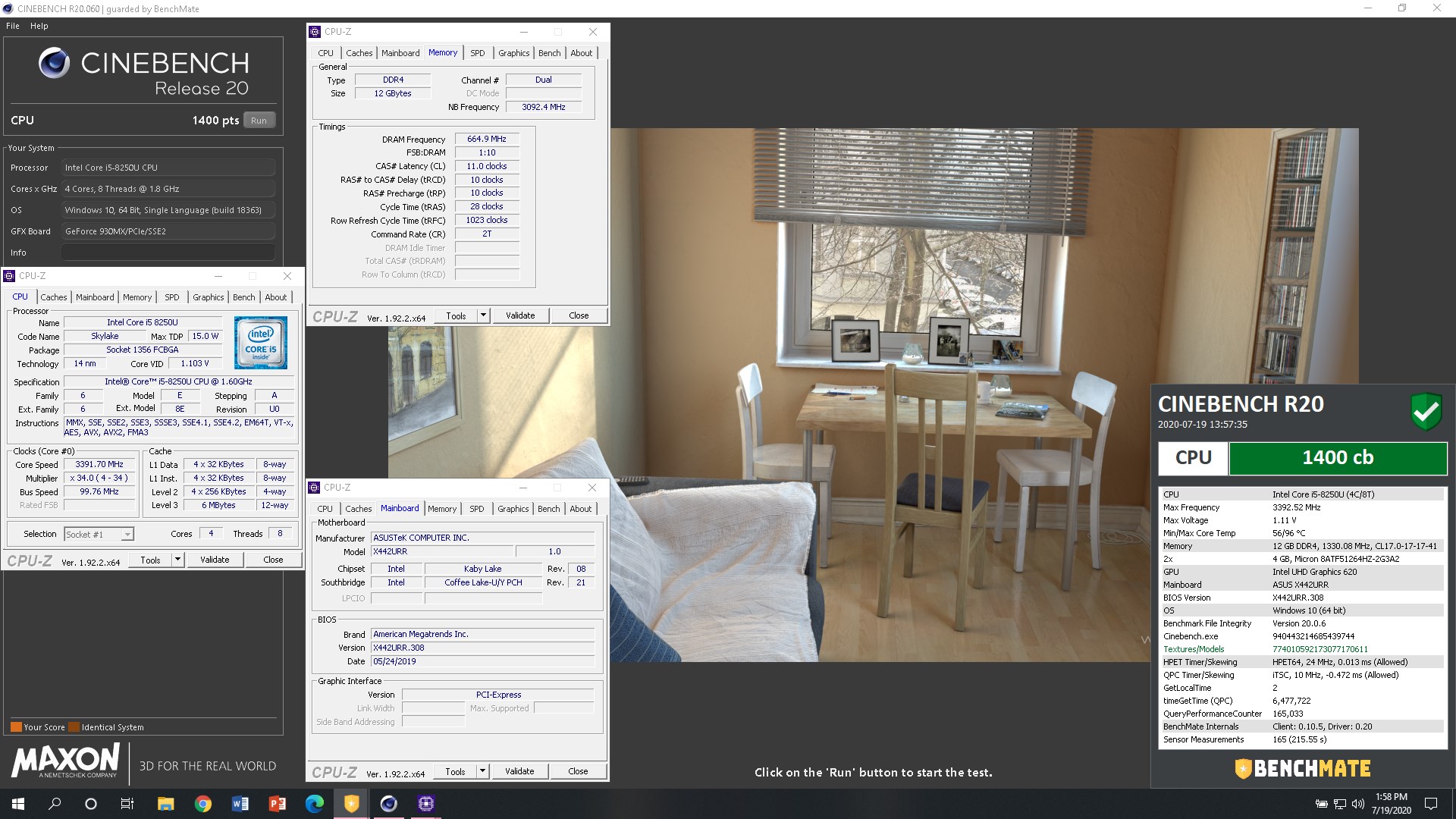This screenshot has height=819, width=1456.
Task: Click the Intel Core i5 logo in CPU-Z
Action: click(260, 343)
